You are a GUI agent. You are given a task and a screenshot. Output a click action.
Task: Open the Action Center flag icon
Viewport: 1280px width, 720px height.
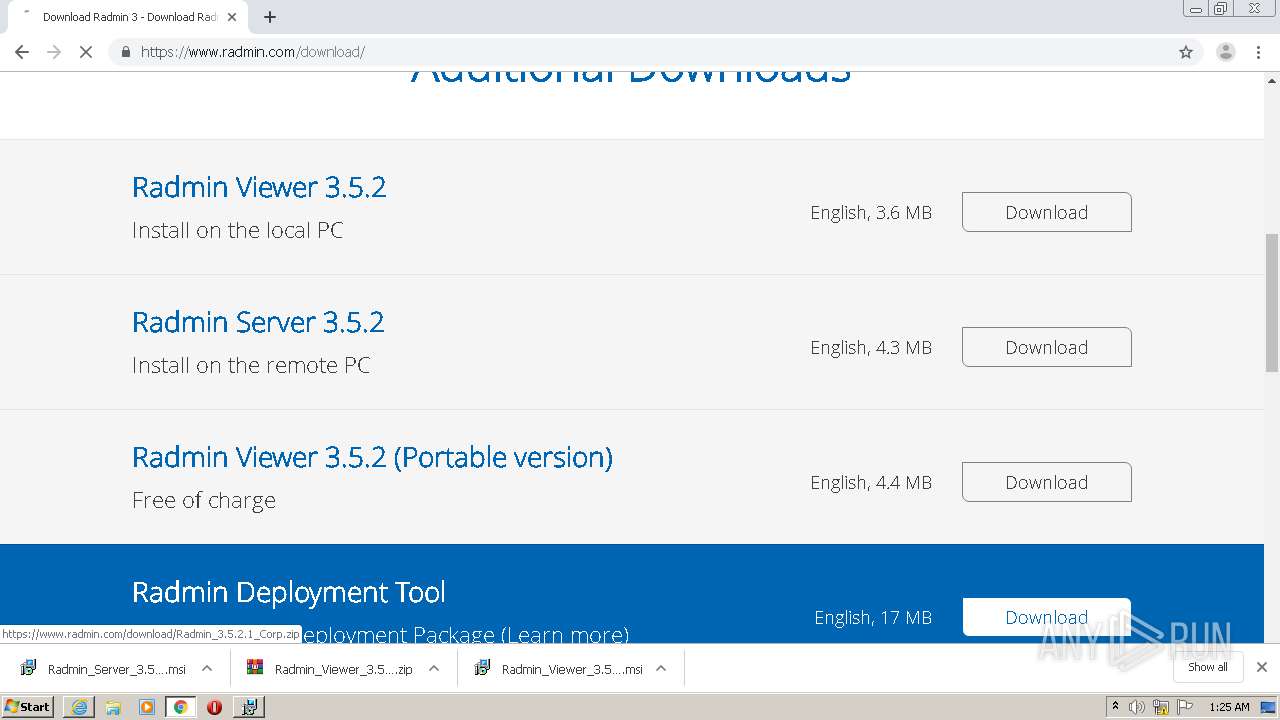pyautogui.click(x=1185, y=707)
